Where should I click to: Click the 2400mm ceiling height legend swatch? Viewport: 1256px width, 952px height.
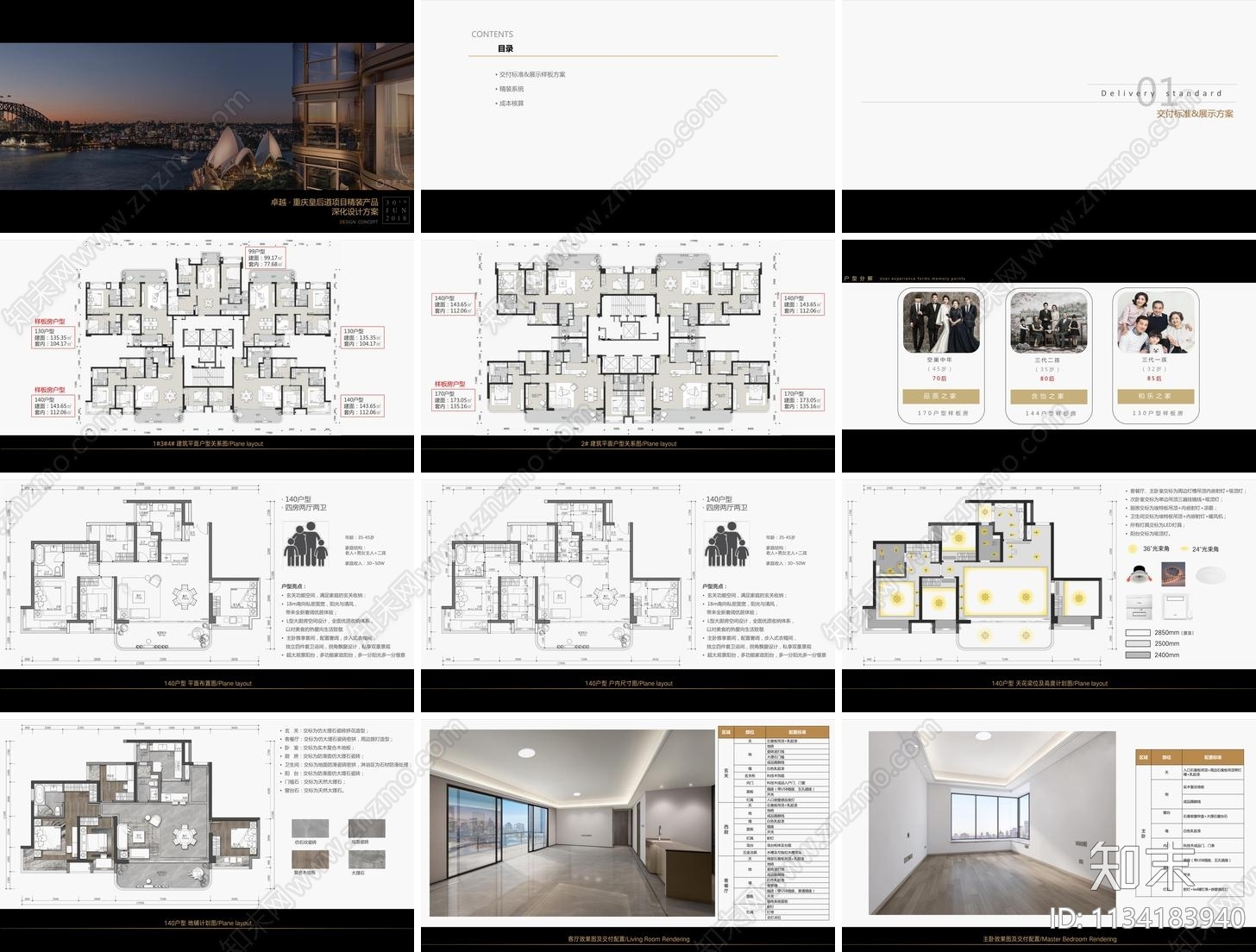pyautogui.click(x=1138, y=654)
